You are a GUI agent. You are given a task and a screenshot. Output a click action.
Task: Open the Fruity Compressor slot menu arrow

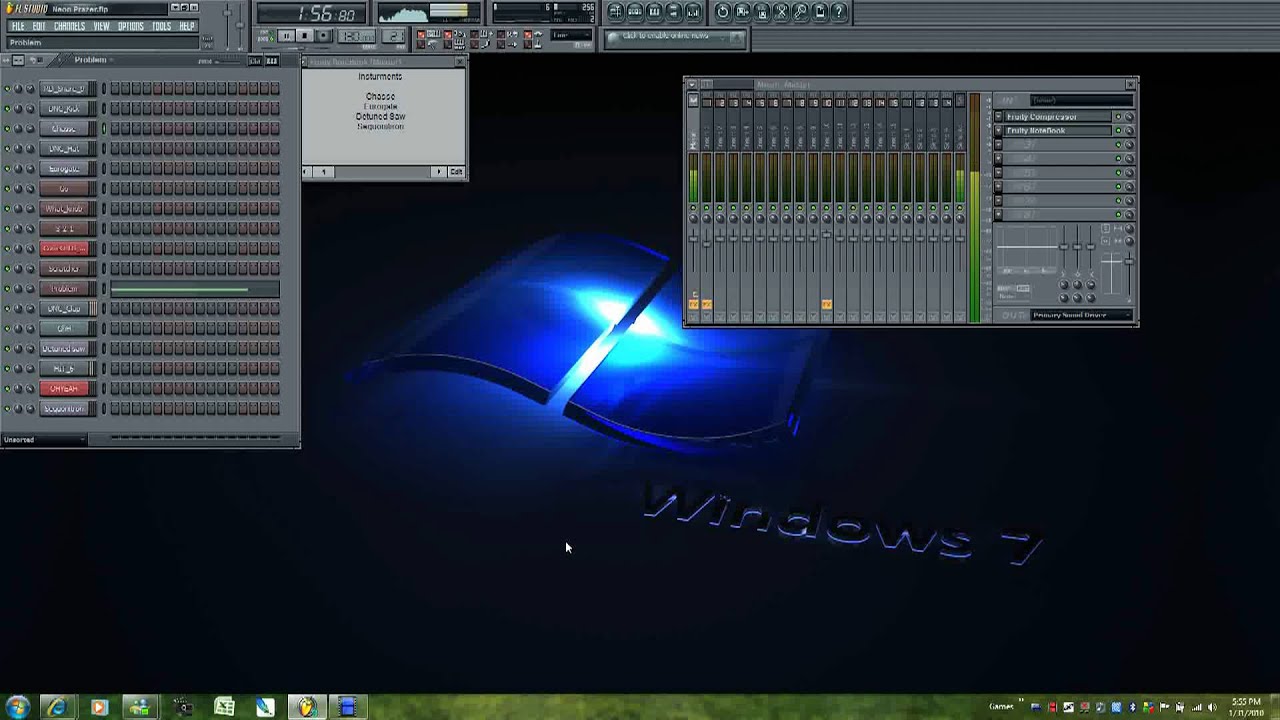click(998, 117)
